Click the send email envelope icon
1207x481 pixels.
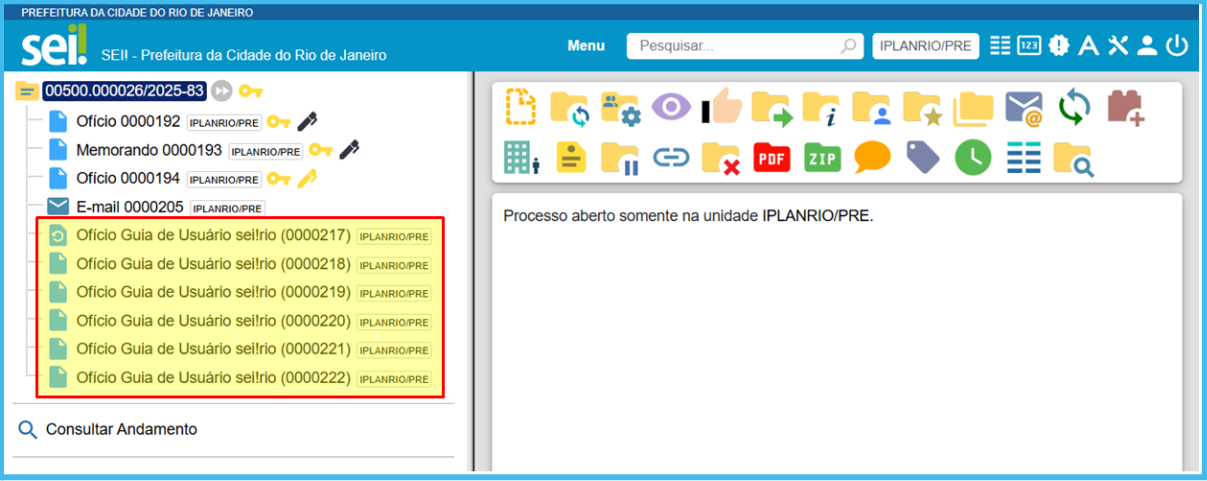(1024, 108)
